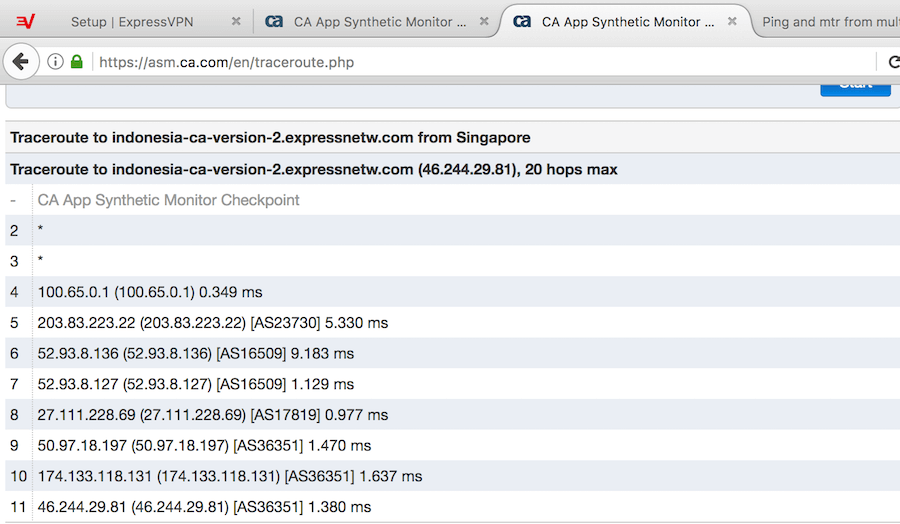Click hop 9 entry 50.97.18.197
The width and height of the screenshot is (900, 524).
(x=204, y=445)
